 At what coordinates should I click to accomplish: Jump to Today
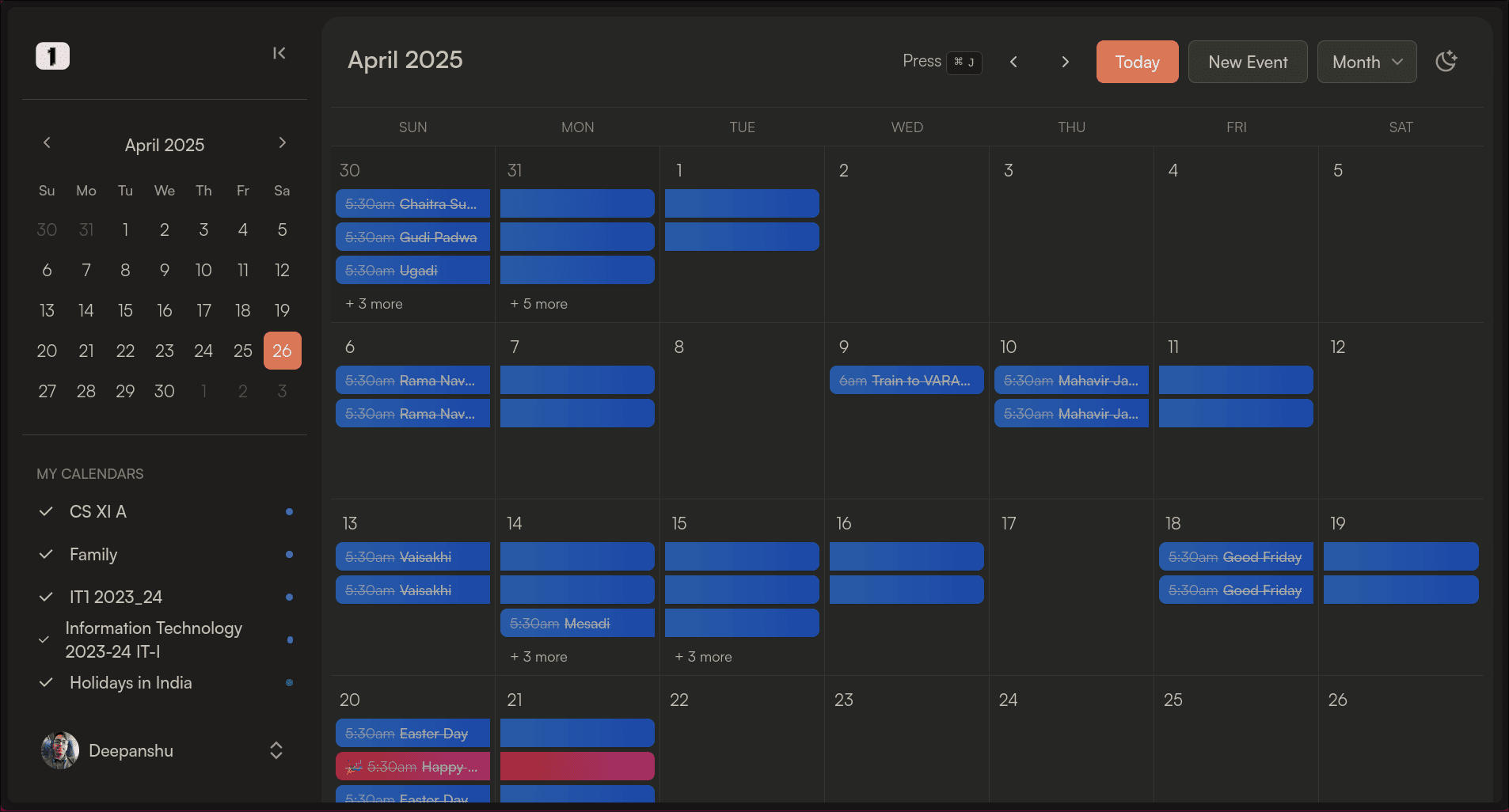1137,62
